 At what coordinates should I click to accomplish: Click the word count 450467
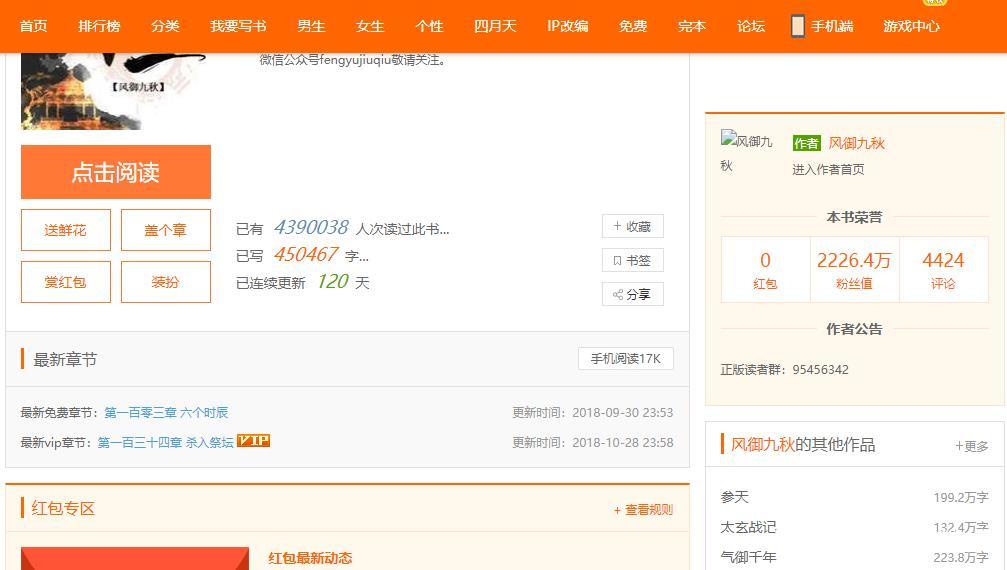pos(306,254)
